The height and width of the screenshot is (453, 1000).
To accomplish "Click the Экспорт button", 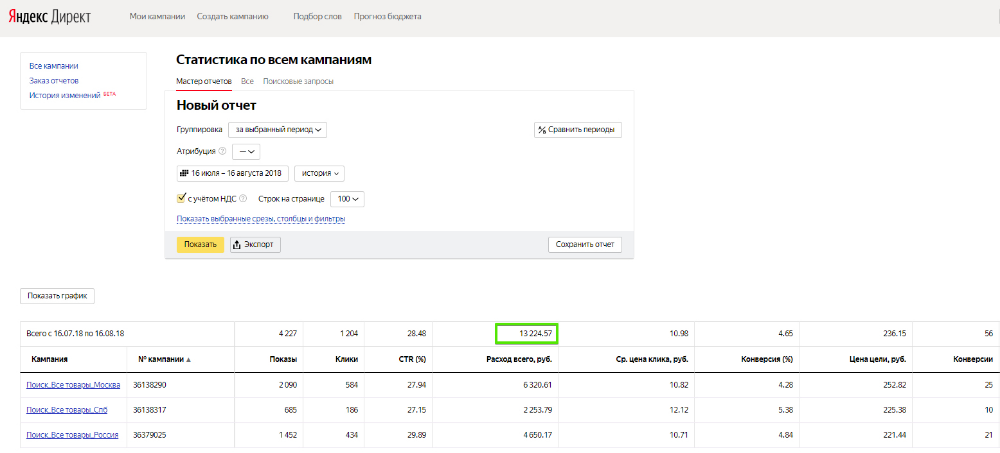I will coord(255,244).
